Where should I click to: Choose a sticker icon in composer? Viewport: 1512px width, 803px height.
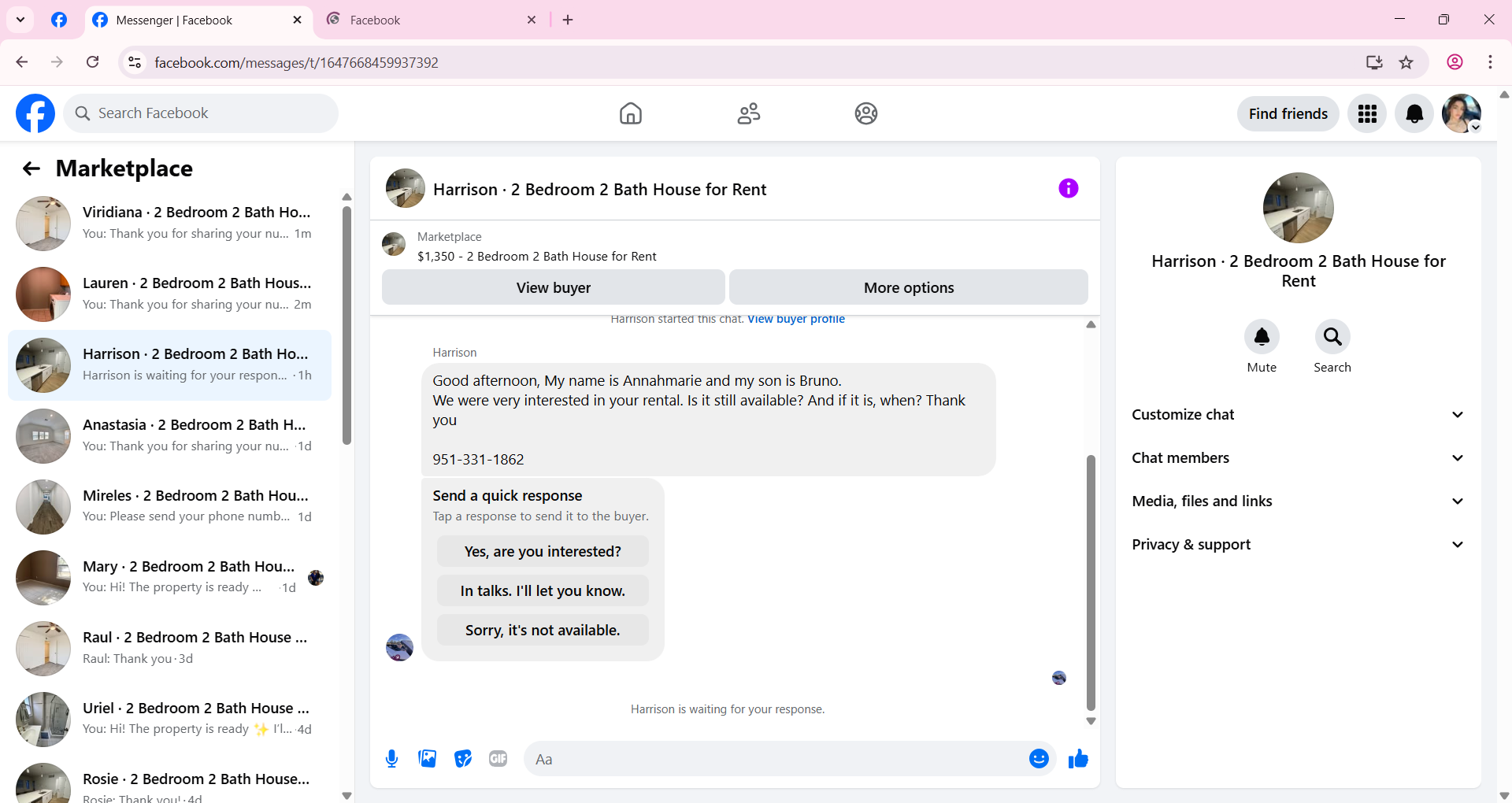pos(463,759)
